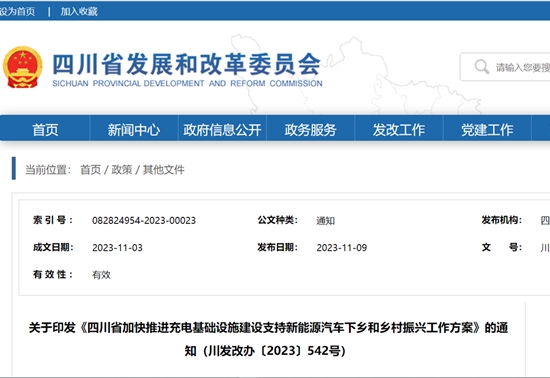
Task: Open the 首页 navigation tab
Action: coord(45,130)
